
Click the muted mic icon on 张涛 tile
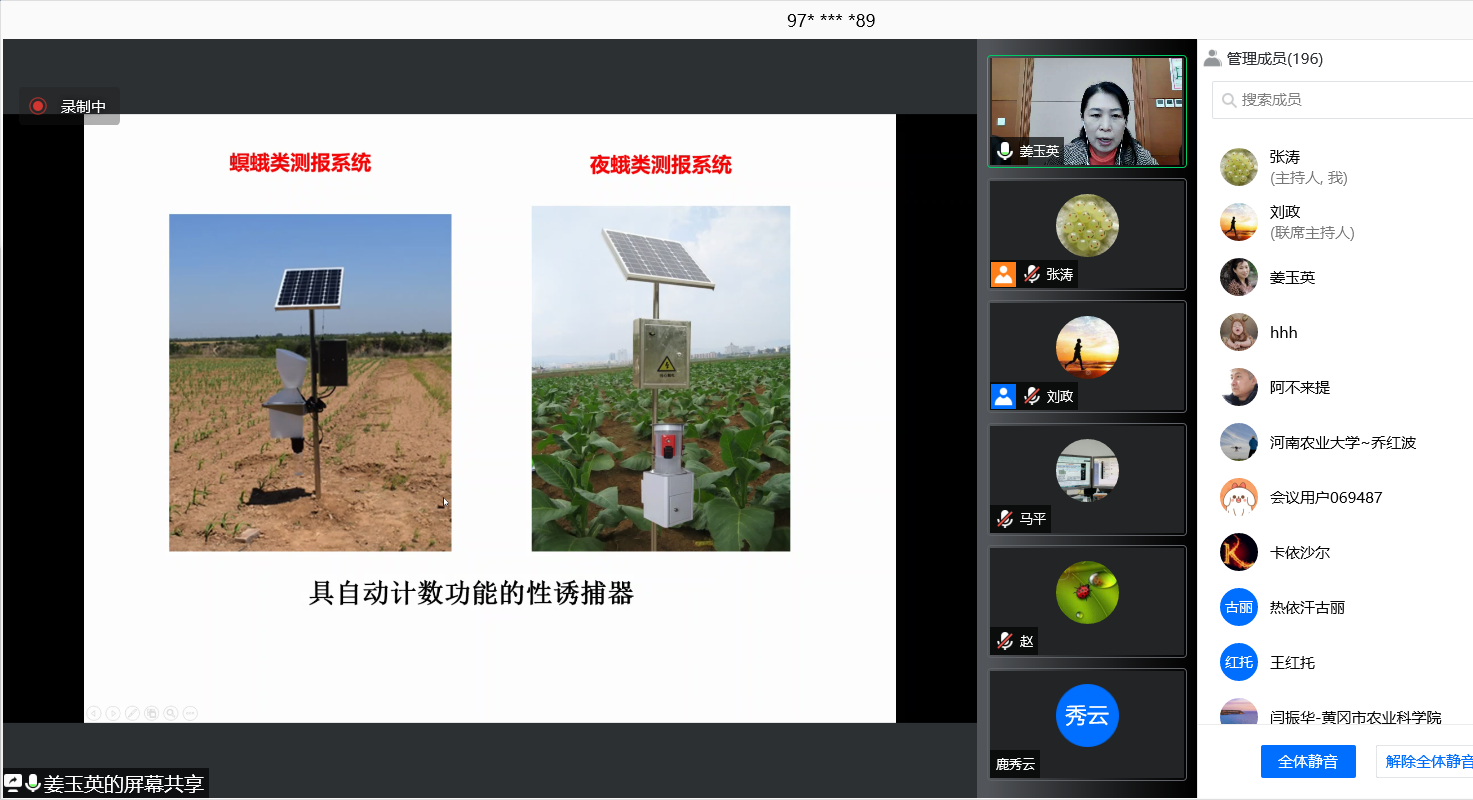(1032, 274)
